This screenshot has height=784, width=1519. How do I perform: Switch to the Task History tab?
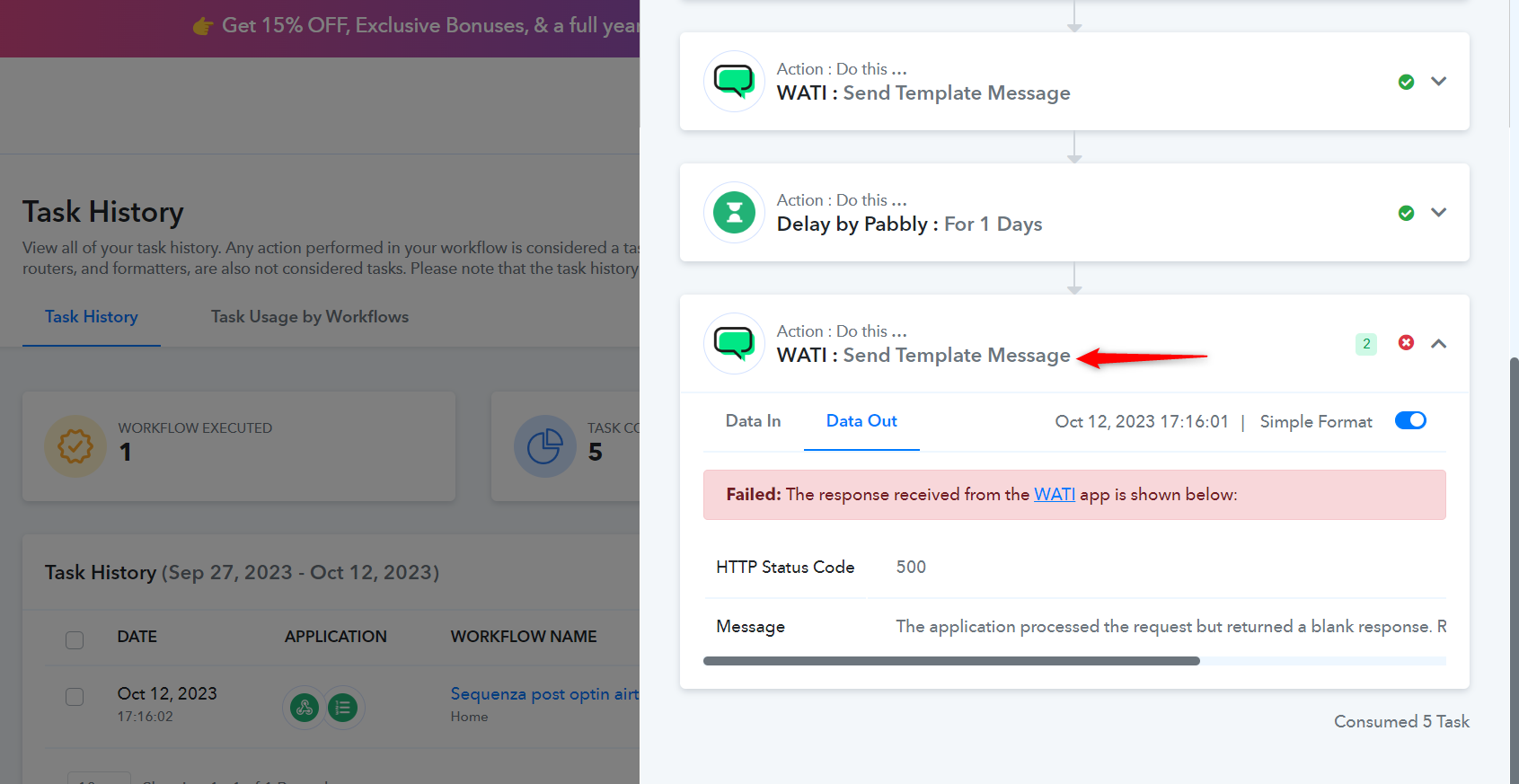point(92,317)
